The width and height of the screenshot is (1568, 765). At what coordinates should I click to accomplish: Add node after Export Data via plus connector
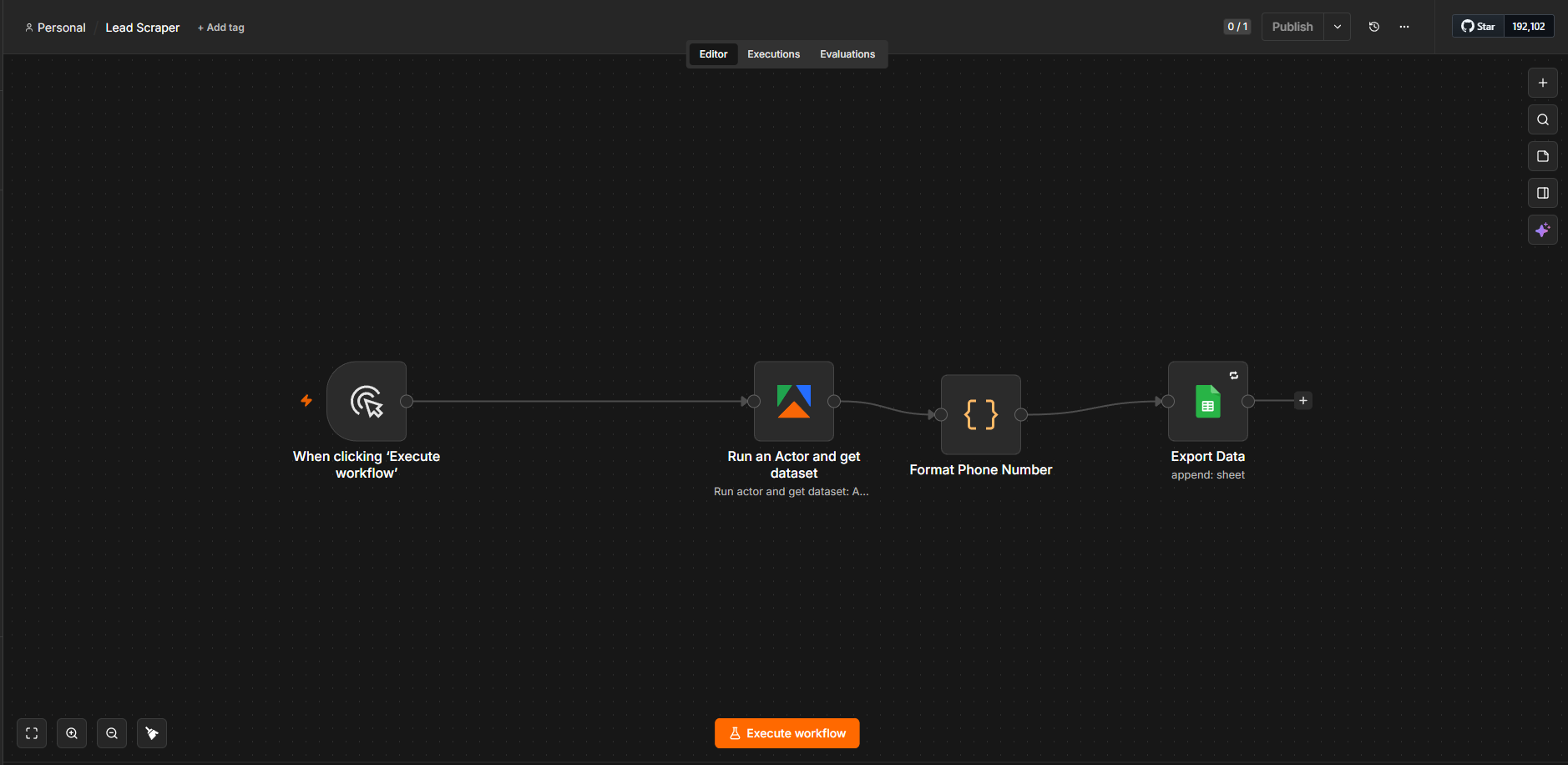coord(1303,401)
